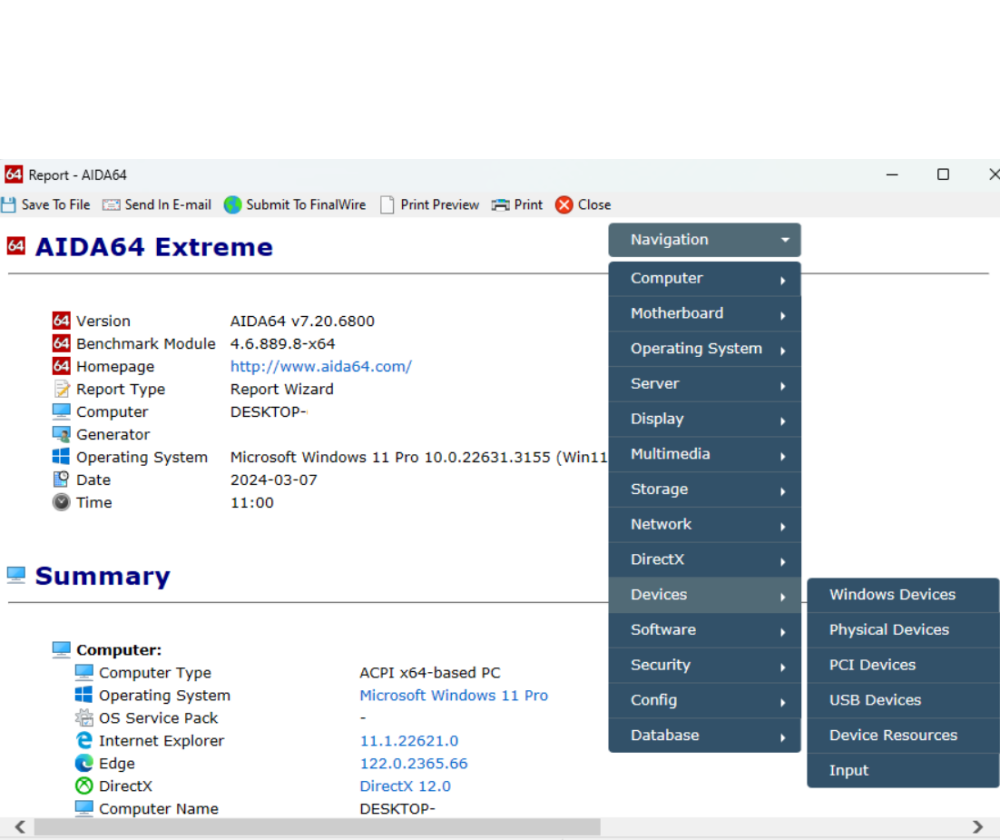Choose Input from the Devices submenu
1000x840 pixels.
point(902,770)
